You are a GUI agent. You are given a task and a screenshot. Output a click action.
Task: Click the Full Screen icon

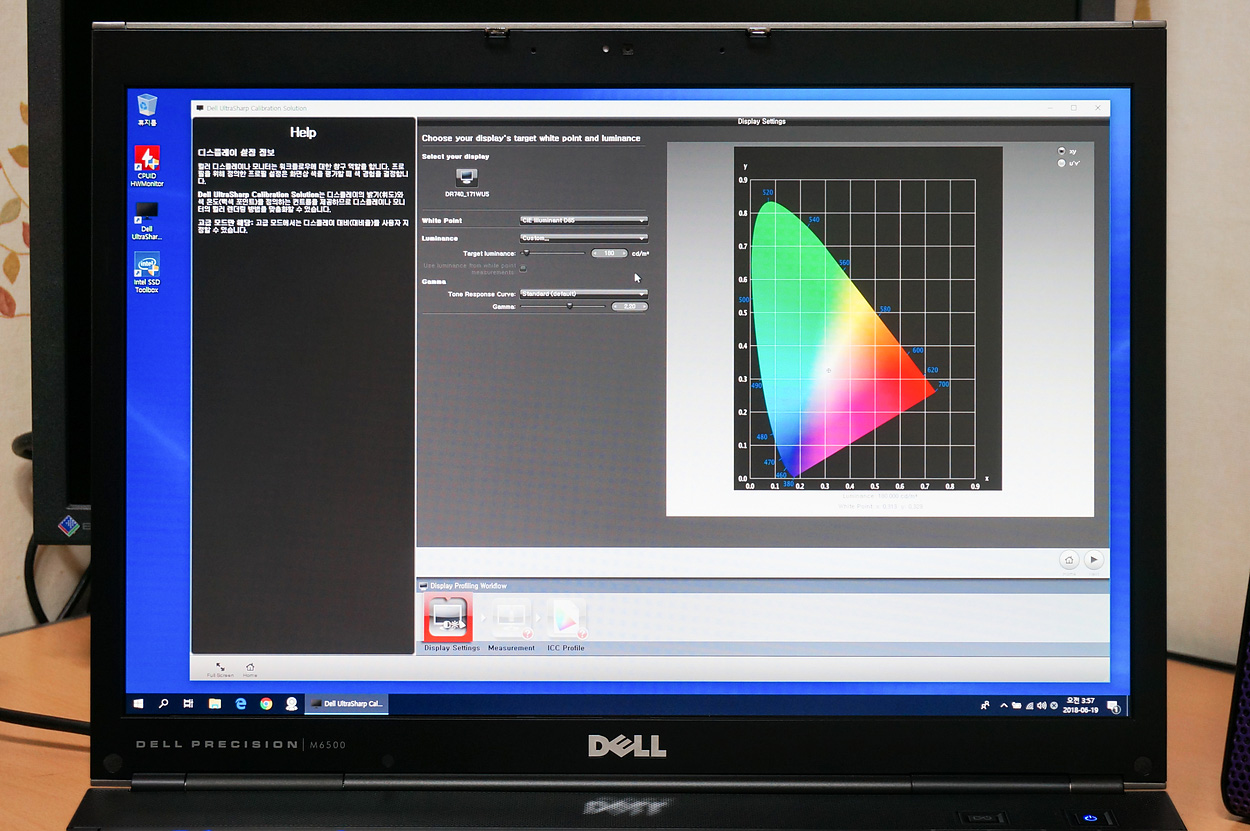pos(220,669)
